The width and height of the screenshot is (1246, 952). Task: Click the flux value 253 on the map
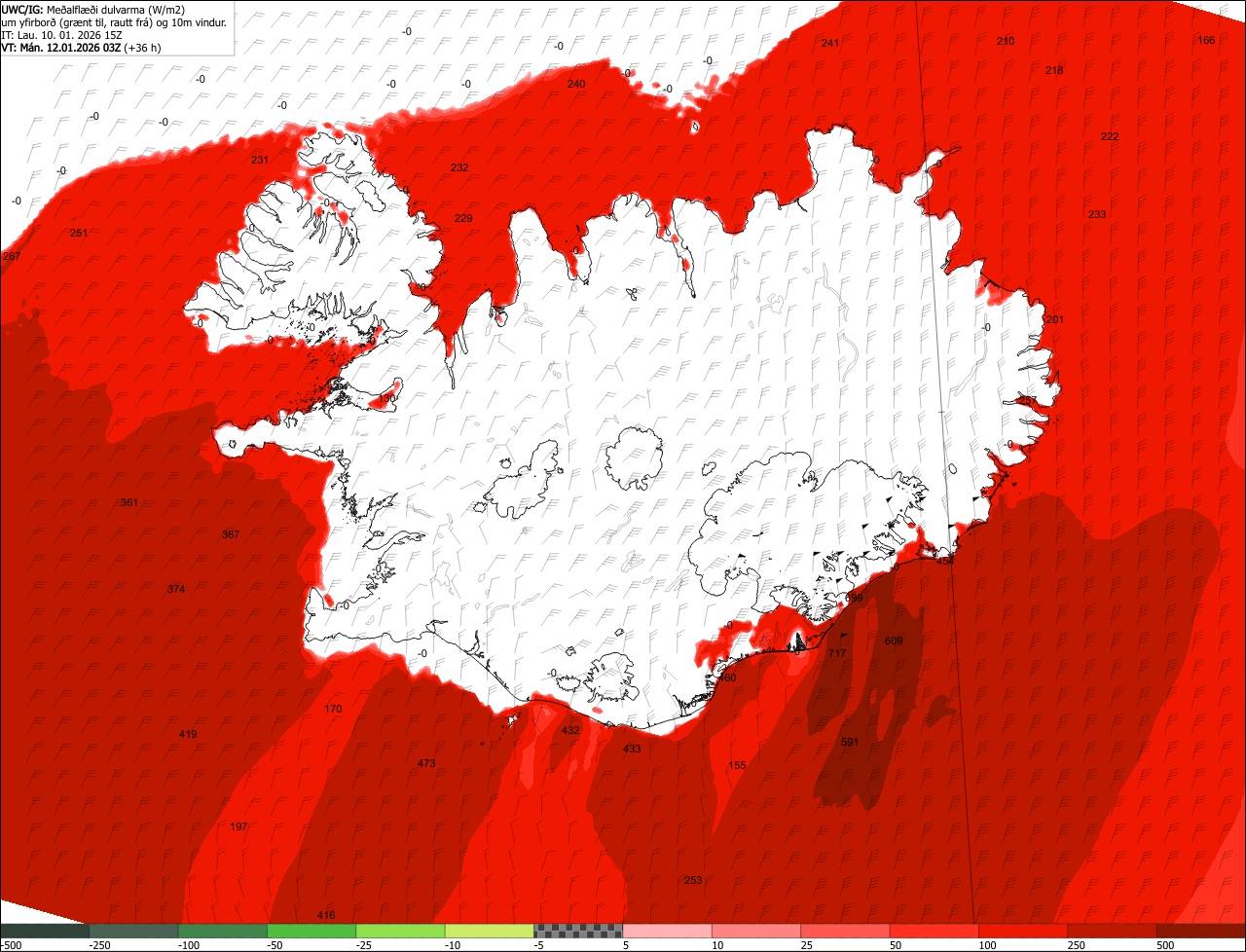[x=693, y=880]
